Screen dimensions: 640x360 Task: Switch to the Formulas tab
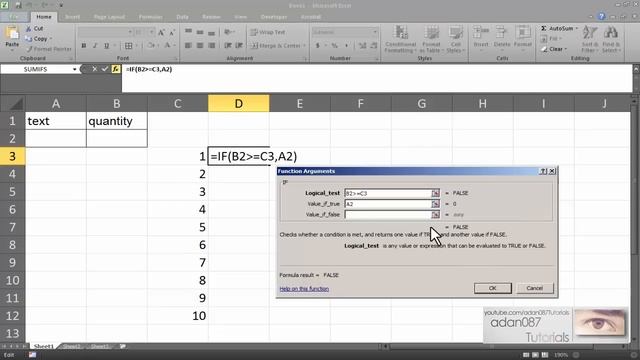(151, 17)
